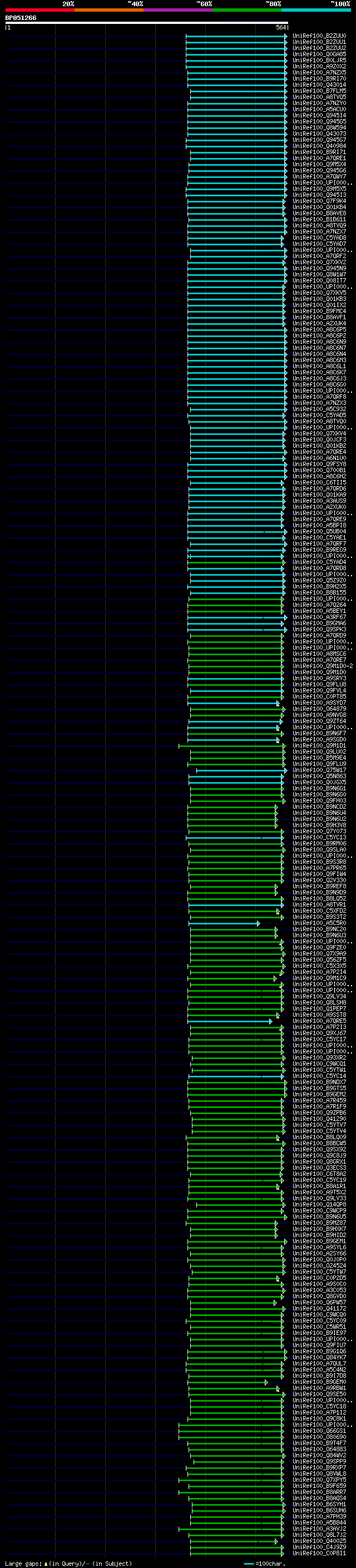Click the query end position 564
The width and height of the screenshot is (356, 1568).
[x=281, y=27]
